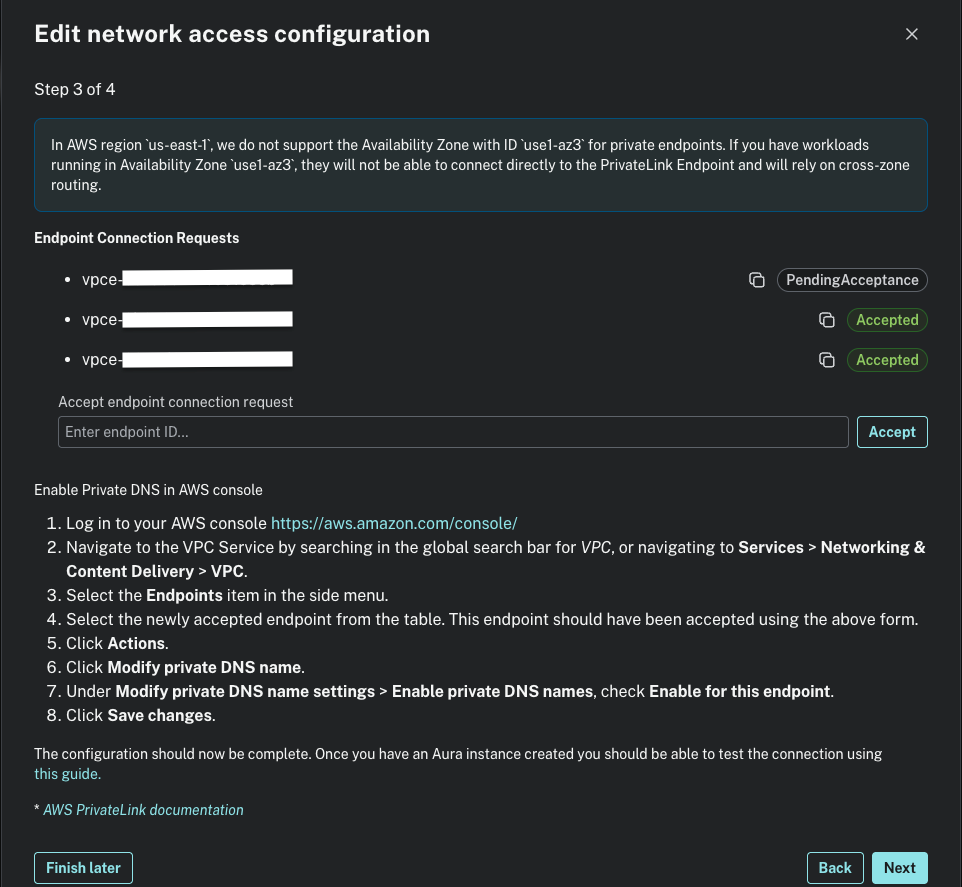
Task: Click the PendingAcceptance status badge
Action: (852, 280)
